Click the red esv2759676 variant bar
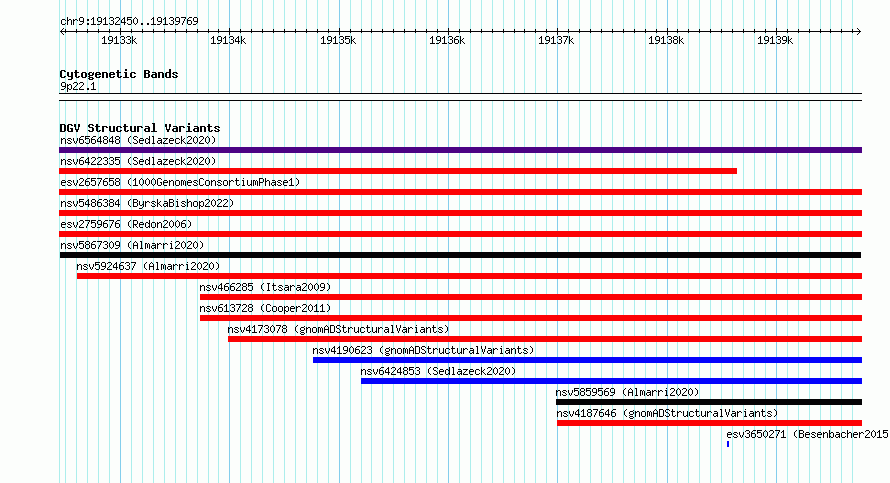The width and height of the screenshot is (890, 483). click(x=460, y=234)
